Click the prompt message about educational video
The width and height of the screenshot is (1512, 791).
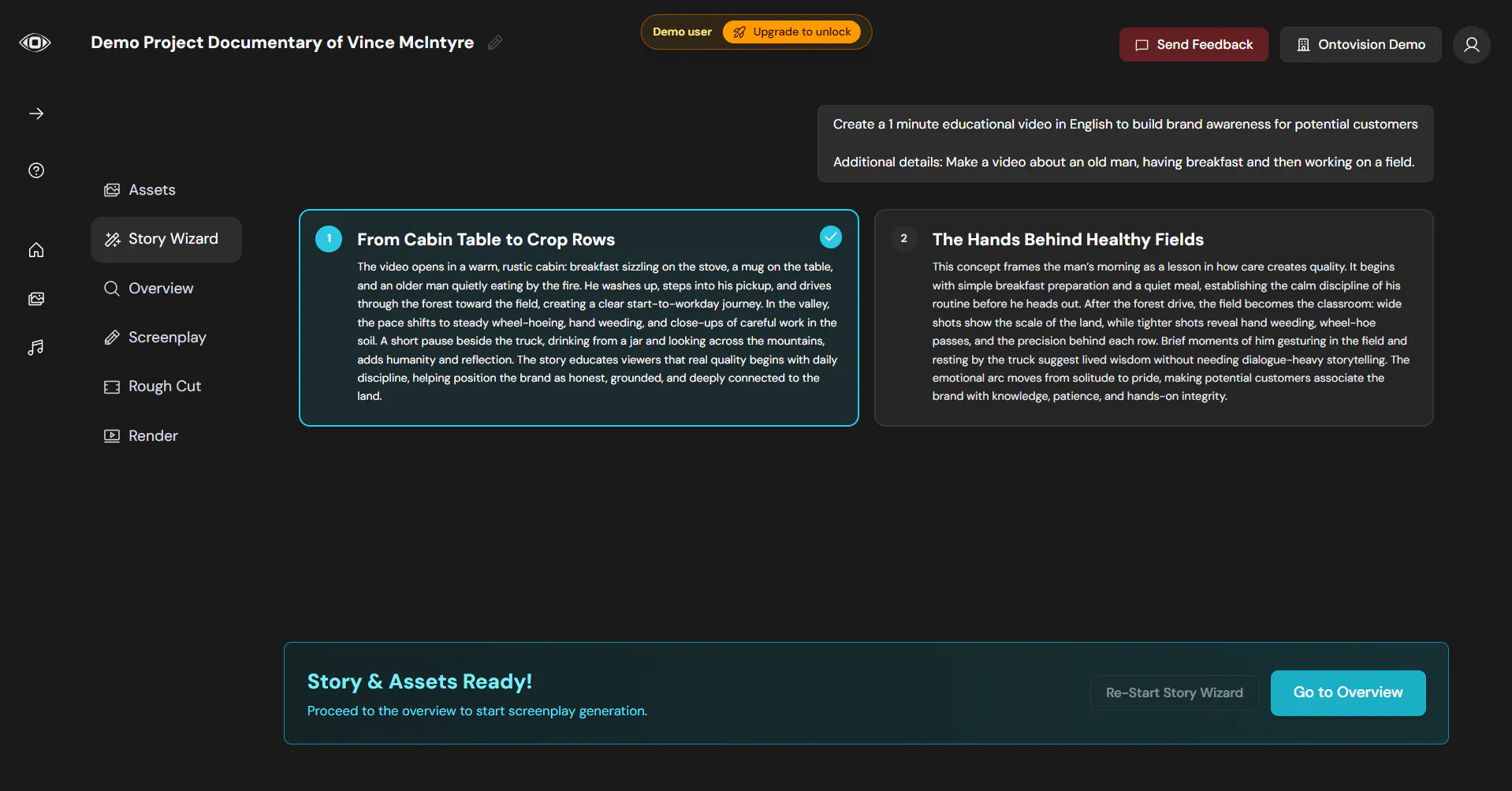(1125, 144)
